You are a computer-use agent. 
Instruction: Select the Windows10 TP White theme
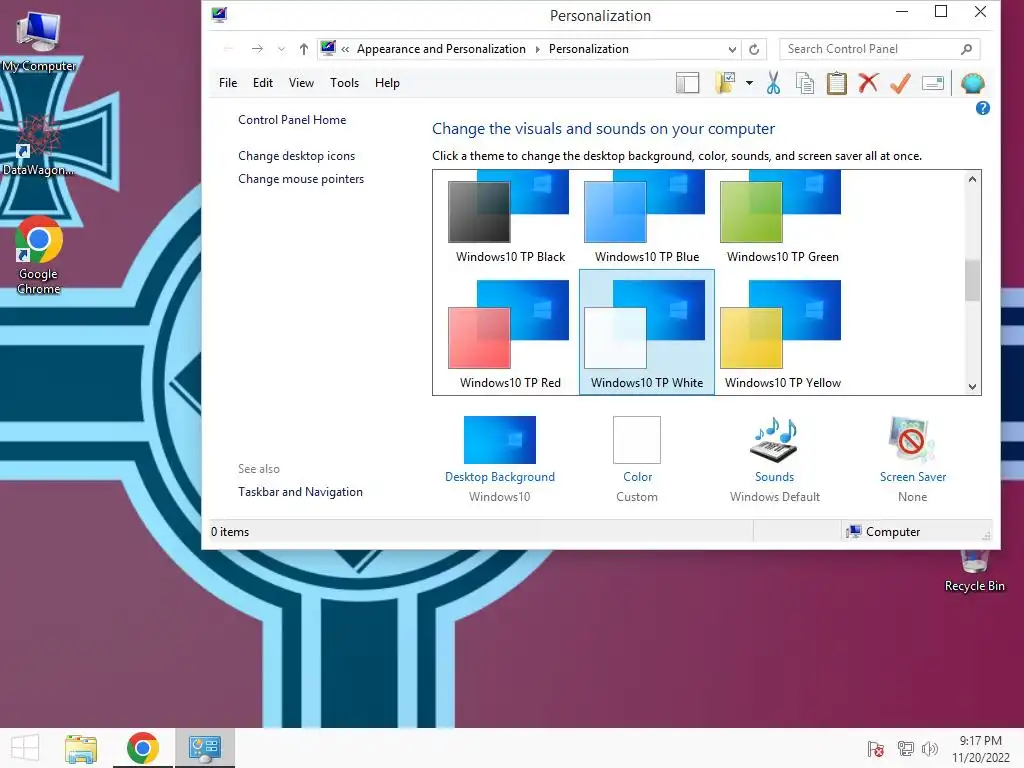(647, 334)
